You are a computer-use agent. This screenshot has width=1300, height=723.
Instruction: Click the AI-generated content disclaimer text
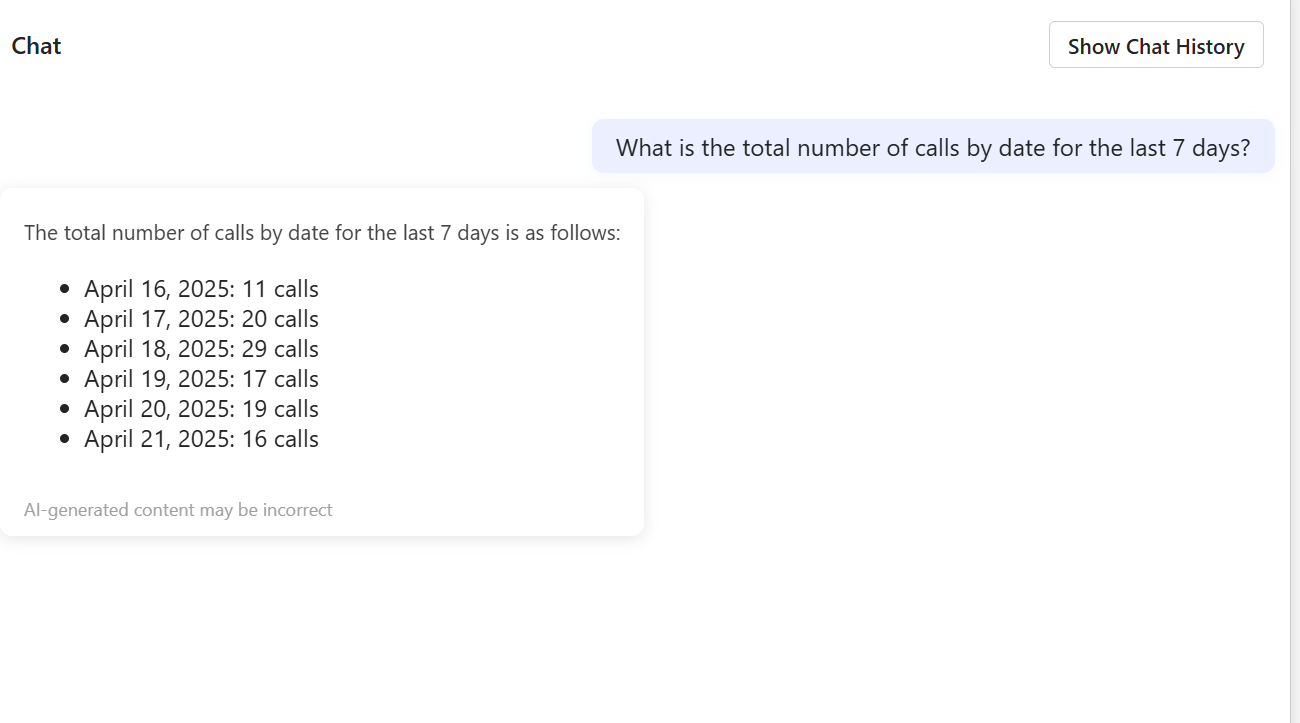tap(178, 510)
